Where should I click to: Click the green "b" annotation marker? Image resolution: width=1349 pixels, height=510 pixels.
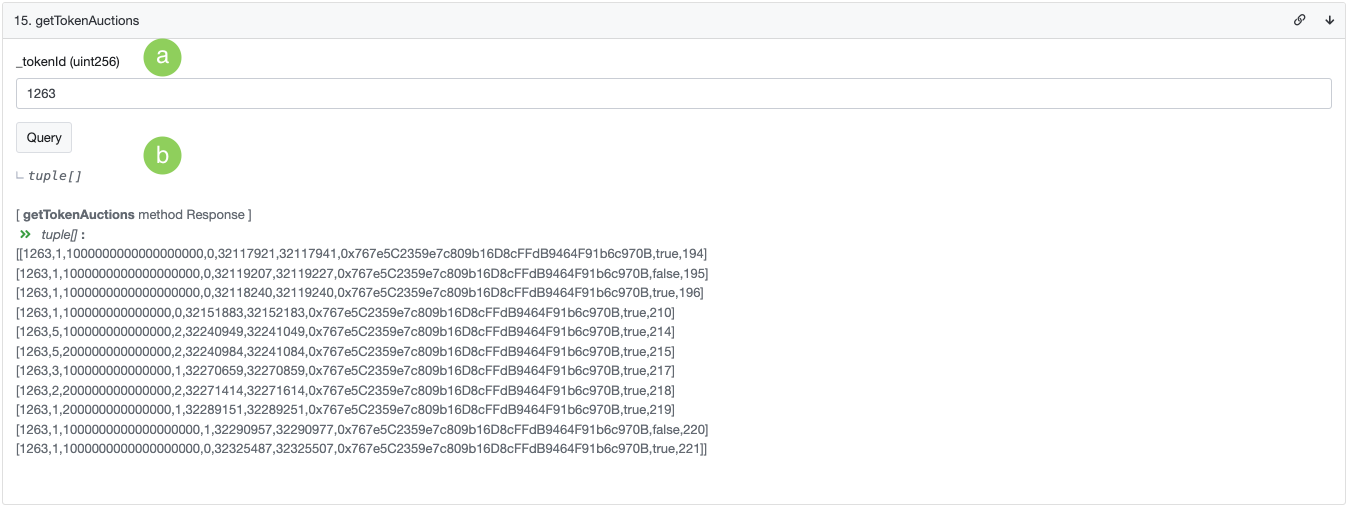(163, 155)
